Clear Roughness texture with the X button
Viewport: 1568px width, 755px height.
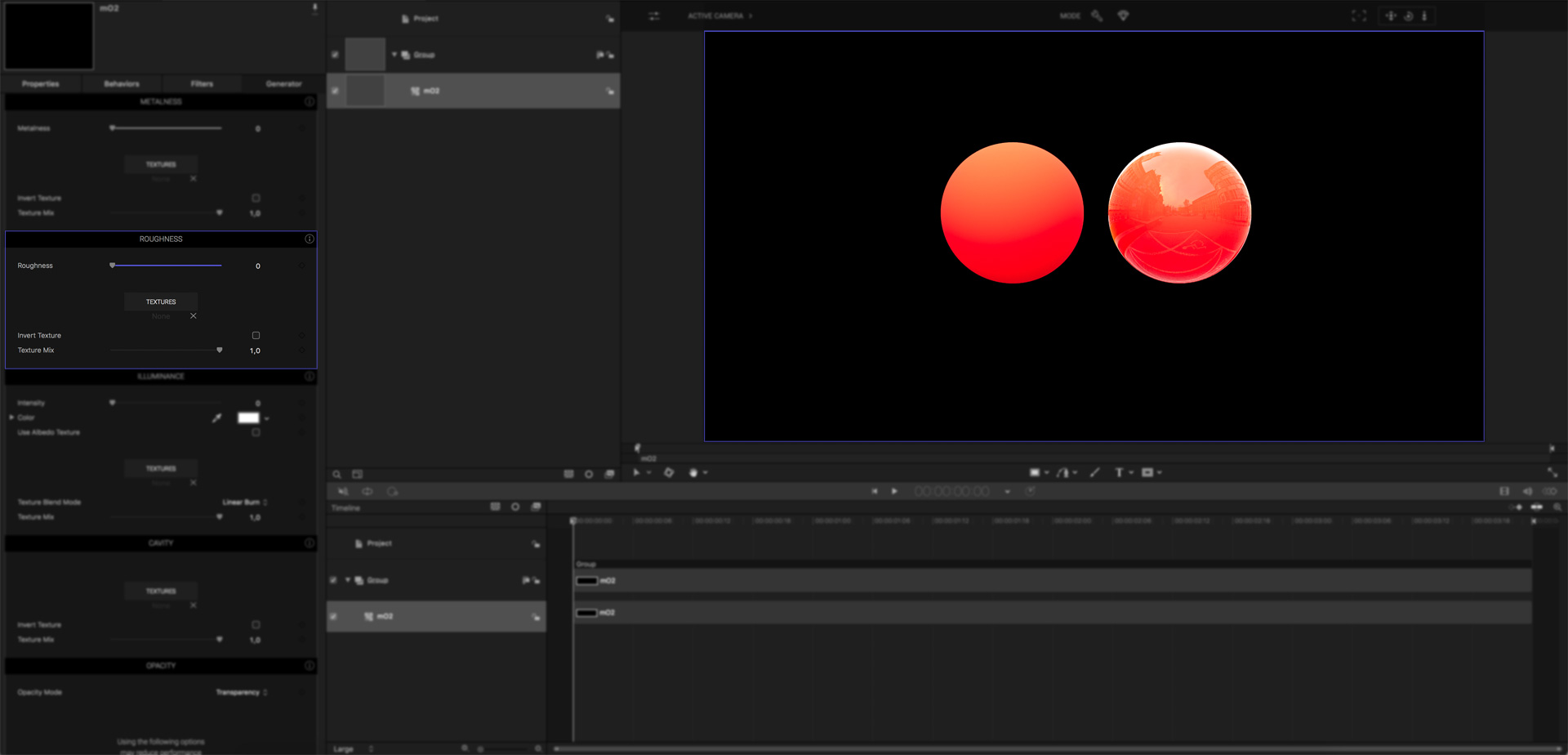(194, 316)
